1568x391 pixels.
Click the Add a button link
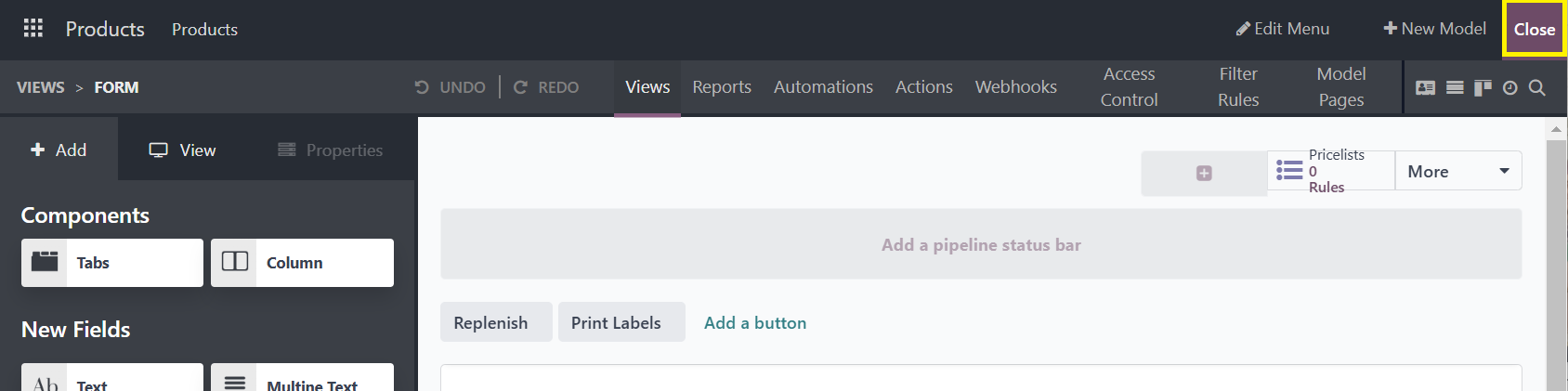click(x=755, y=323)
